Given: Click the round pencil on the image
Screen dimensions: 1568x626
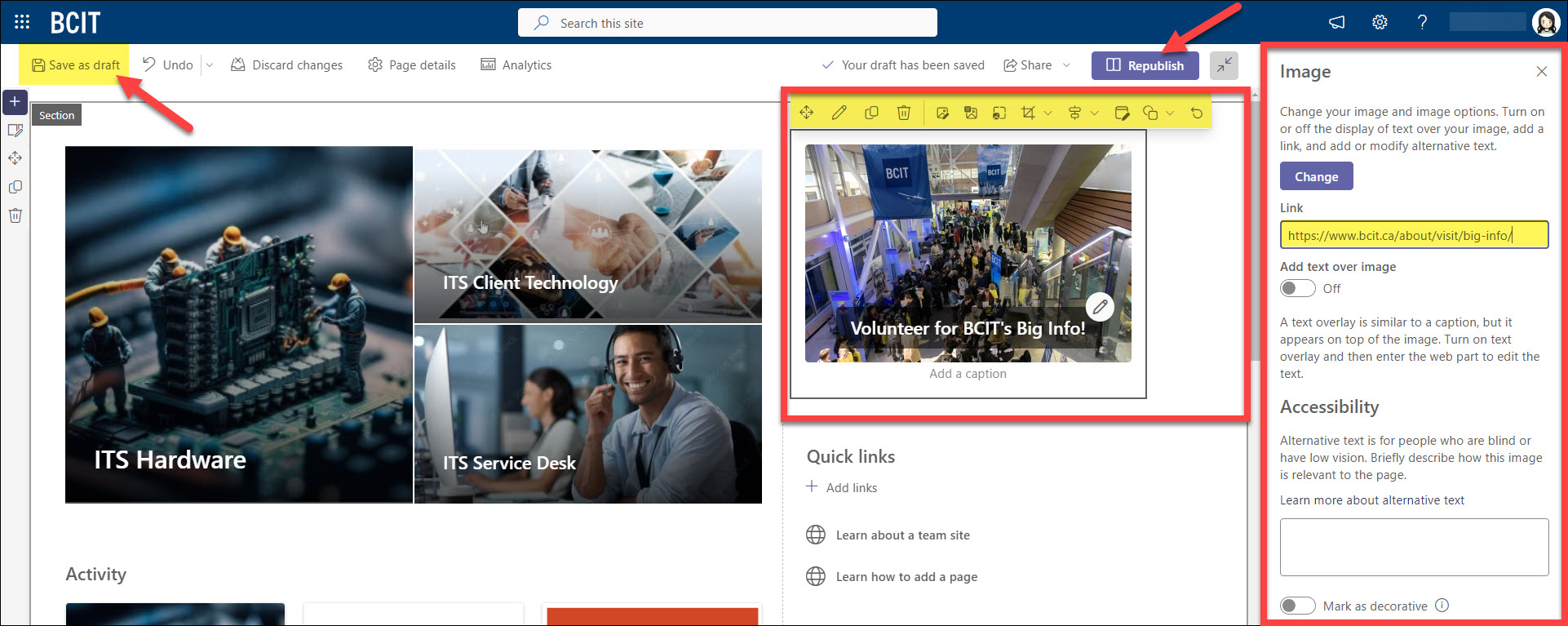Looking at the screenshot, I should pos(1100,307).
